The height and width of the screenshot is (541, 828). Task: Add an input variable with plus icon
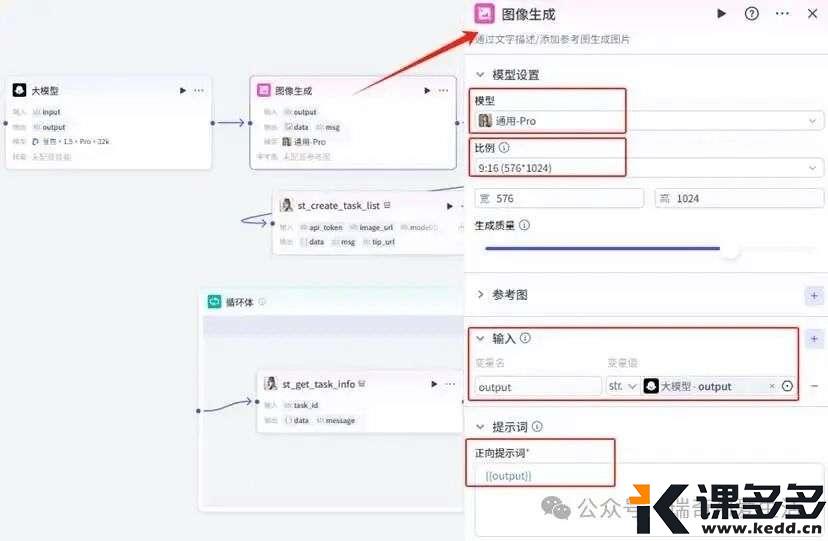[814, 339]
